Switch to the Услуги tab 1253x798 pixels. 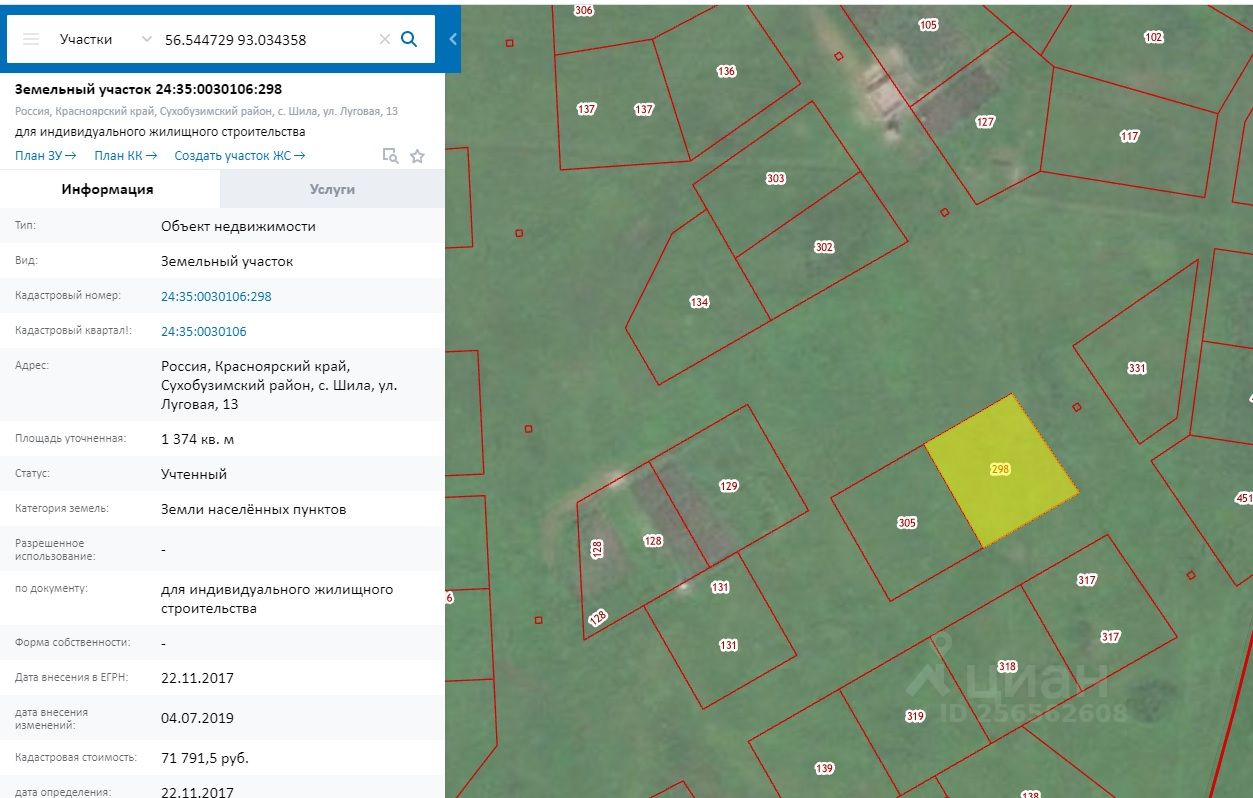(x=332, y=189)
